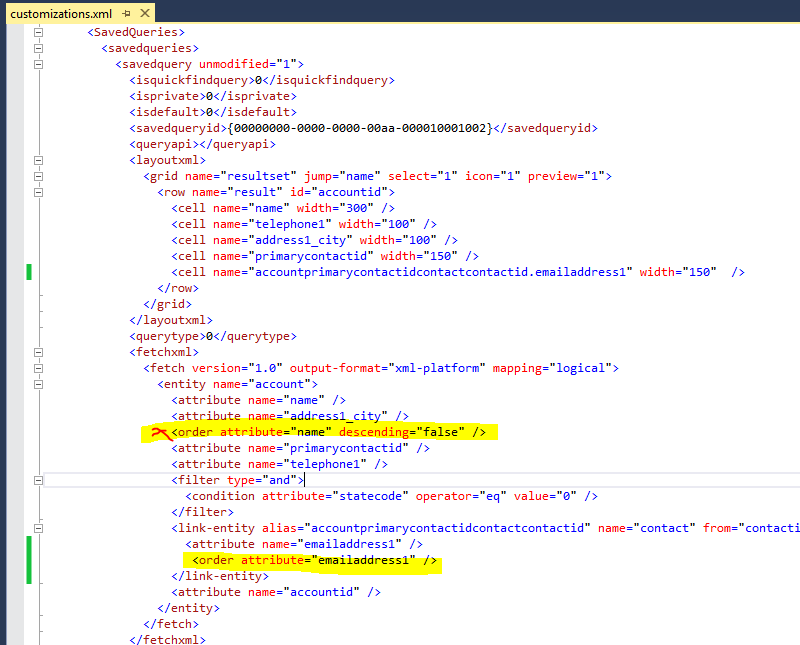The width and height of the screenshot is (800, 645).
Task: Pin the customizations.xml tab
Action: point(127,14)
